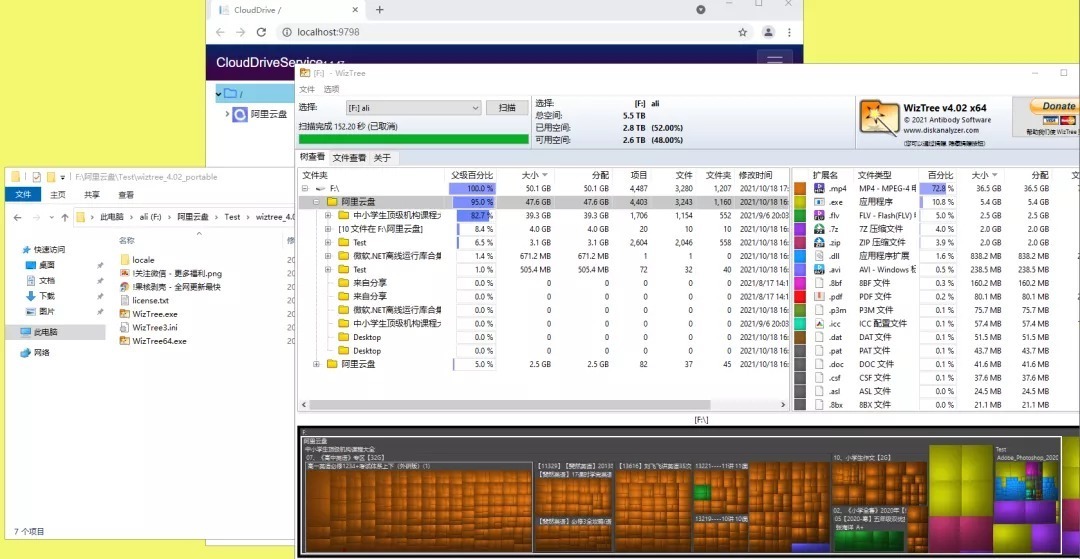1080x559 pixels.
Task: Collapse the F:\ root node in tree
Action: (x=304, y=188)
